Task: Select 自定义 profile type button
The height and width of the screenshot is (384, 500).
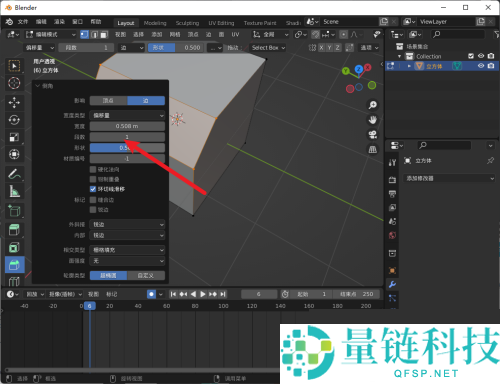Action: tap(146, 275)
